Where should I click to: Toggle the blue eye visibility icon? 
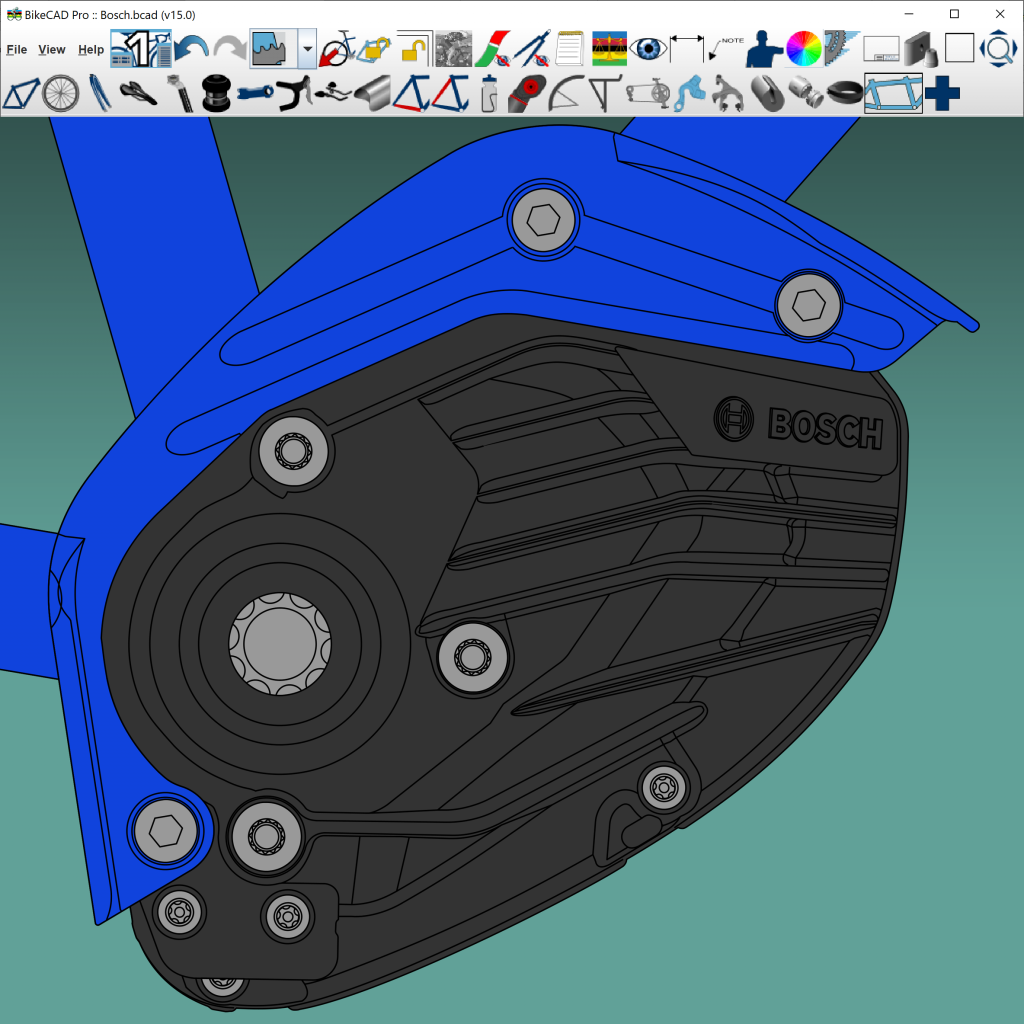pyautogui.click(x=648, y=49)
